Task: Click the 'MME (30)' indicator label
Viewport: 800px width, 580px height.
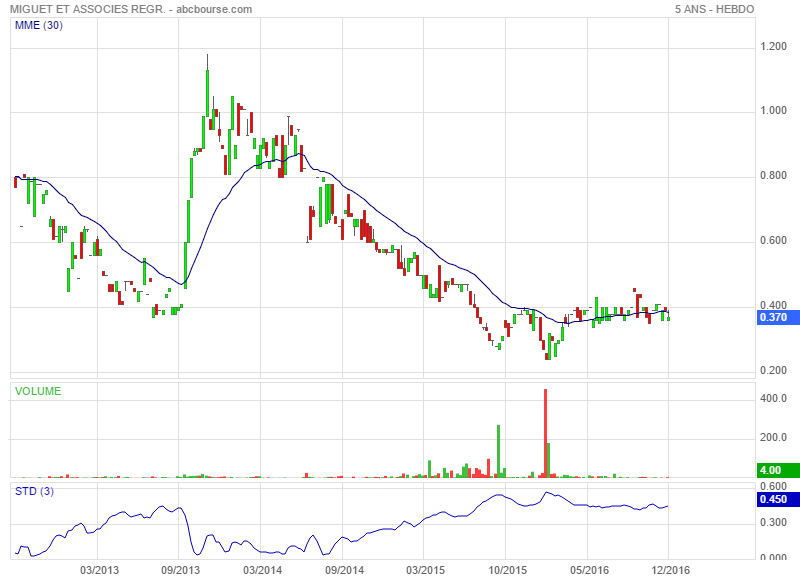Action: coord(39,25)
